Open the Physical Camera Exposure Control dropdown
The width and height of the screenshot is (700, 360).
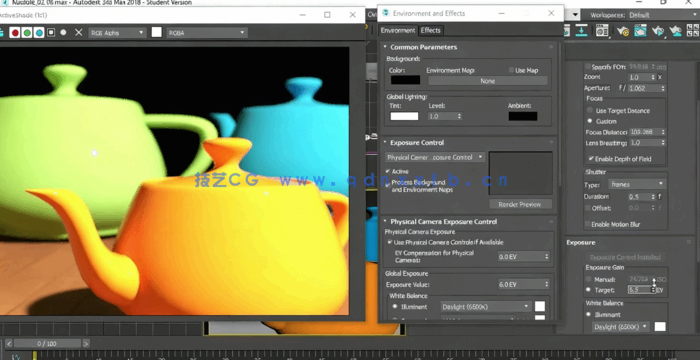click(435, 157)
